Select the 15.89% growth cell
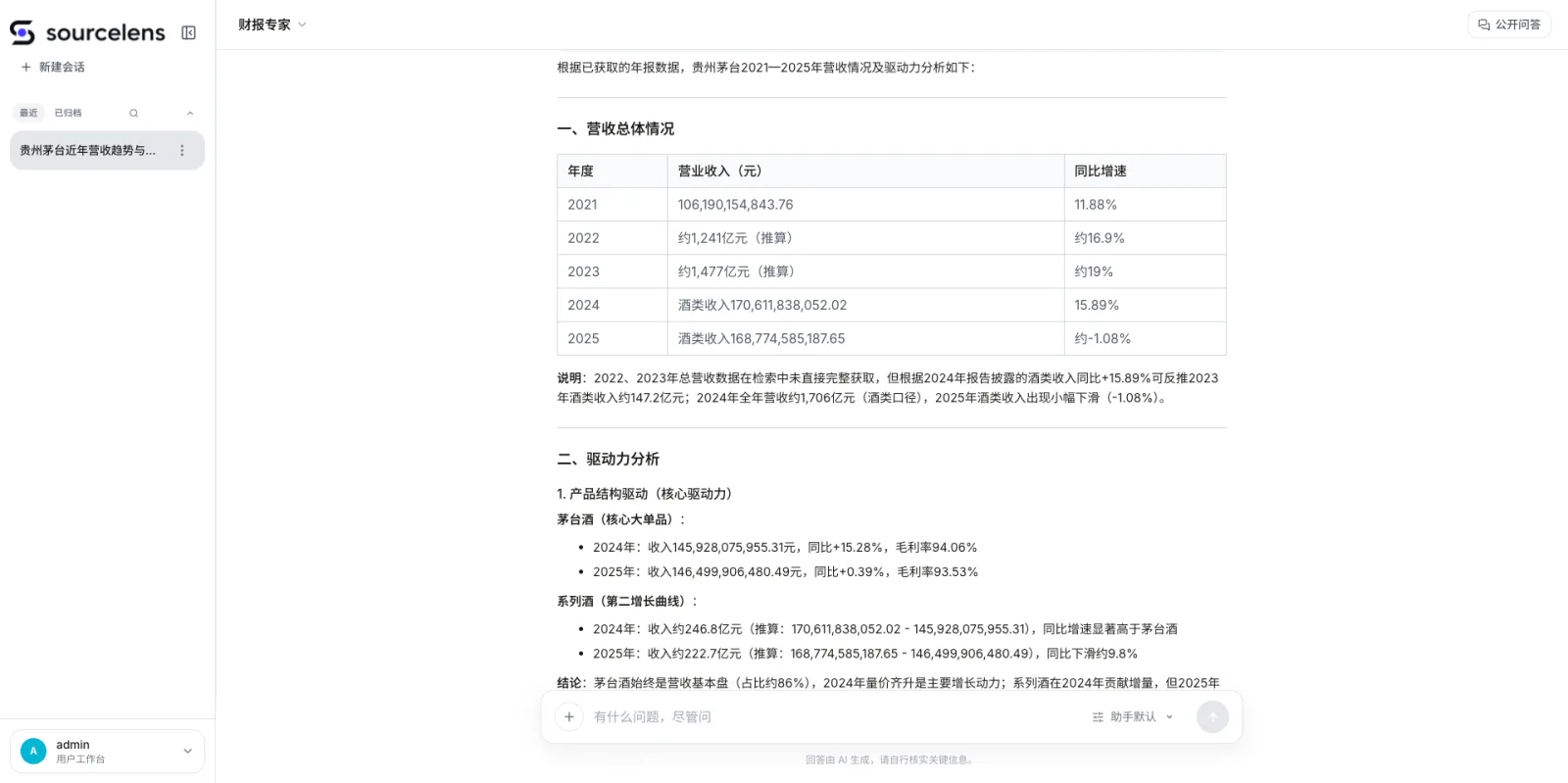The width and height of the screenshot is (1568, 783). (1145, 305)
